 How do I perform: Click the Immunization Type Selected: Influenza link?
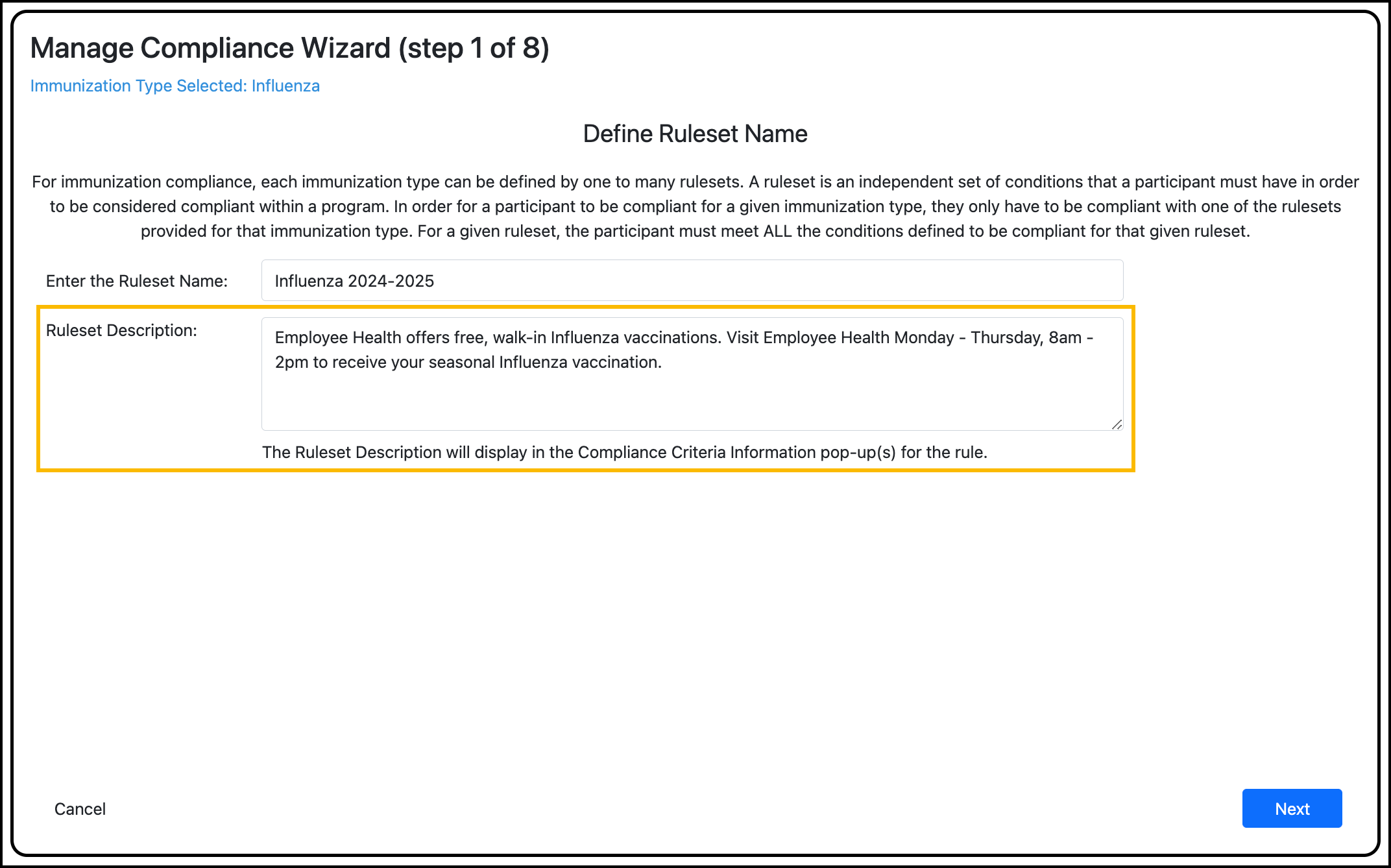point(175,86)
